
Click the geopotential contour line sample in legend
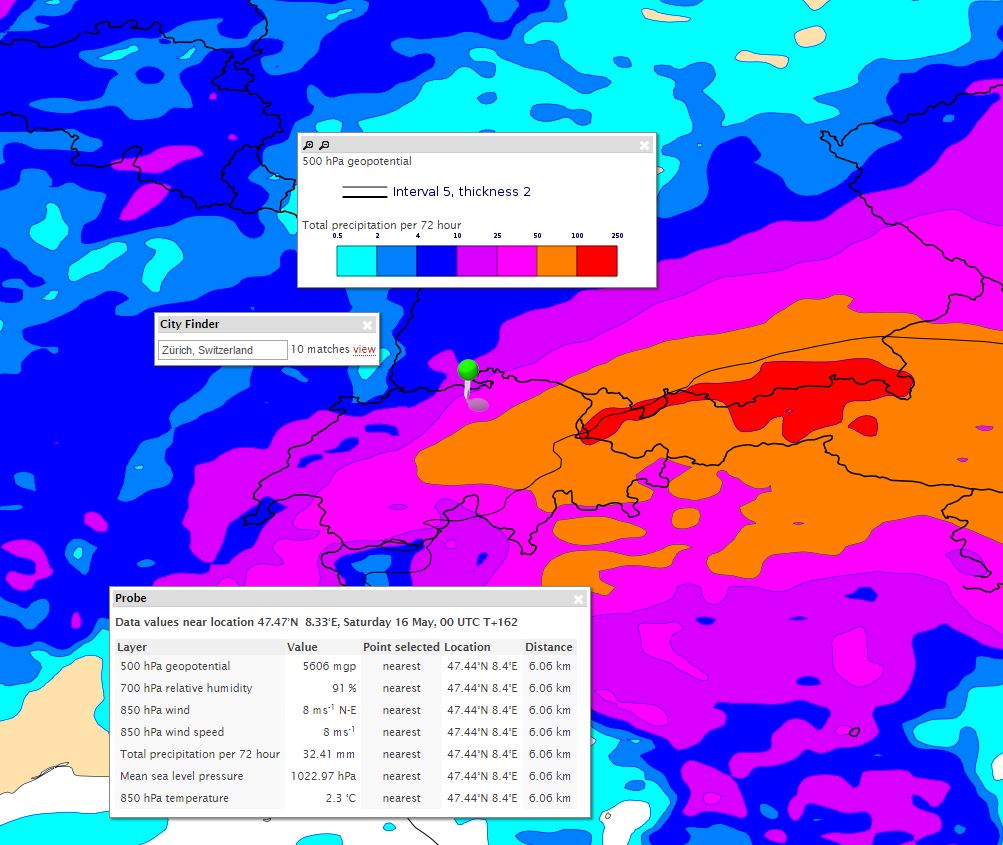coord(365,192)
